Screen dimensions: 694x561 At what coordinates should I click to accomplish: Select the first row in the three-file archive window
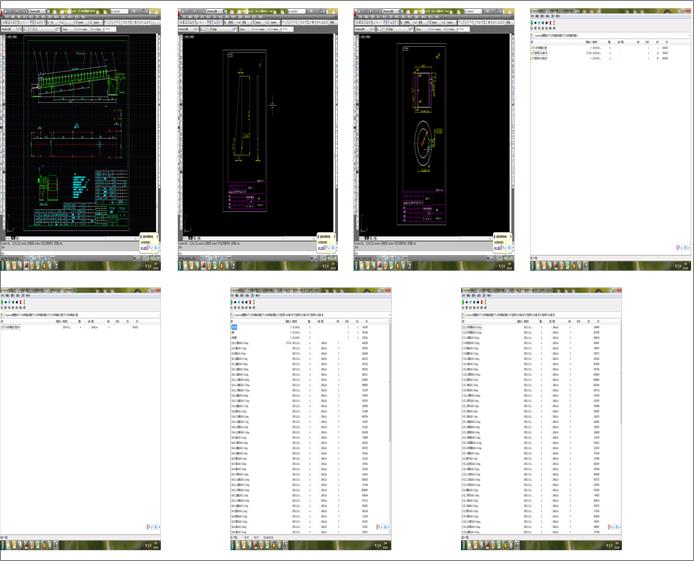point(601,48)
